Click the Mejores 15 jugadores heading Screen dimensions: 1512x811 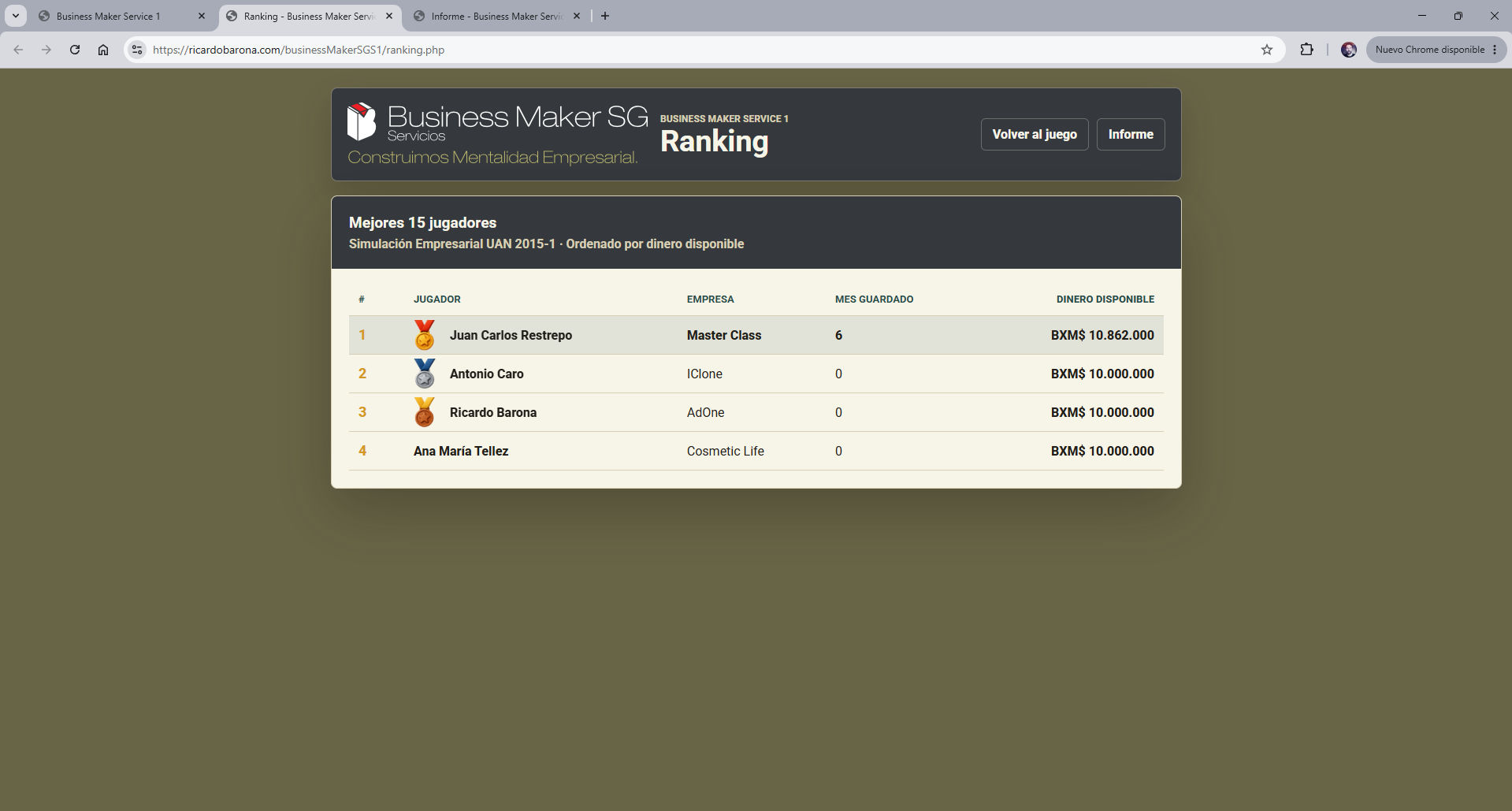[422, 223]
